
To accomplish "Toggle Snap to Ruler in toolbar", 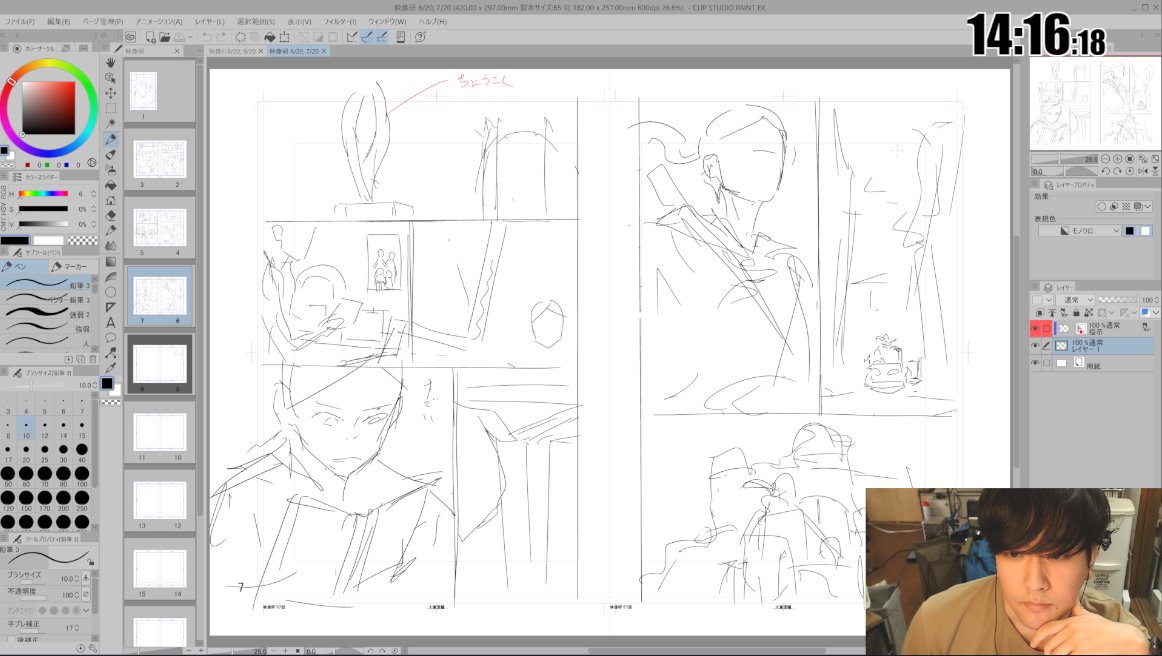I will tap(352, 36).
